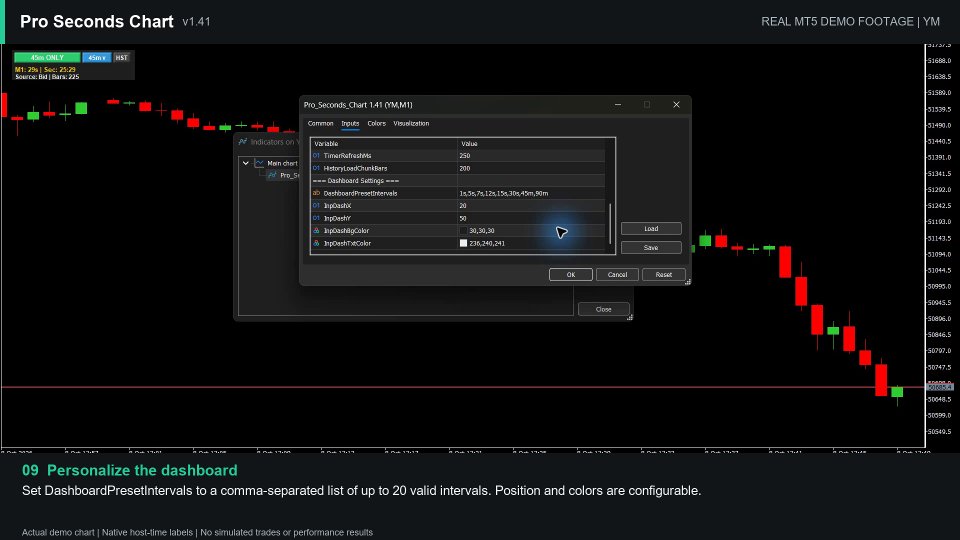Click the InpDashTxtColor color type icon
Image resolution: width=960 pixels, height=540 pixels.
pyautogui.click(x=316, y=243)
